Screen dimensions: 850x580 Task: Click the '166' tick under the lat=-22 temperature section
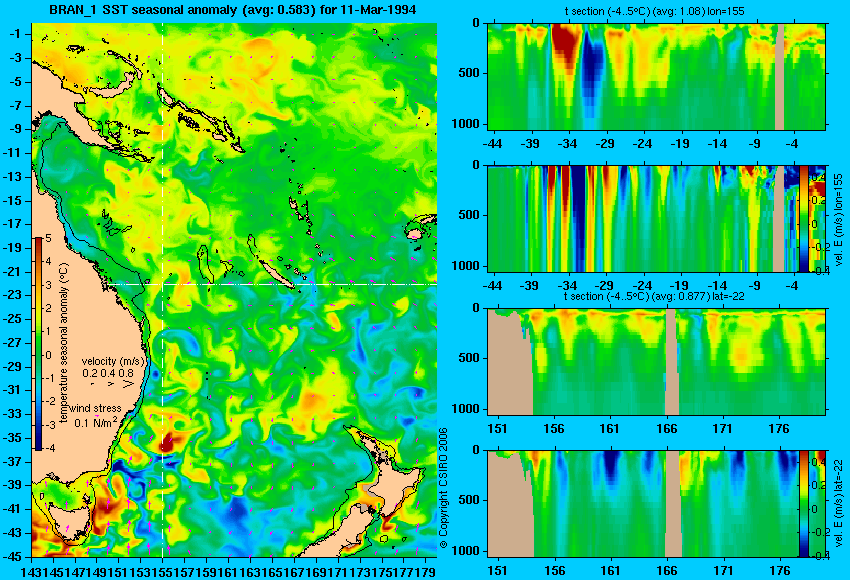(x=666, y=429)
